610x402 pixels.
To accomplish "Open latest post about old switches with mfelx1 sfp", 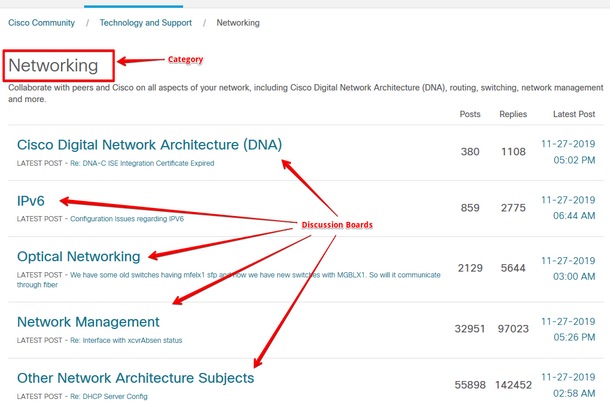I will [x=228, y=280].
